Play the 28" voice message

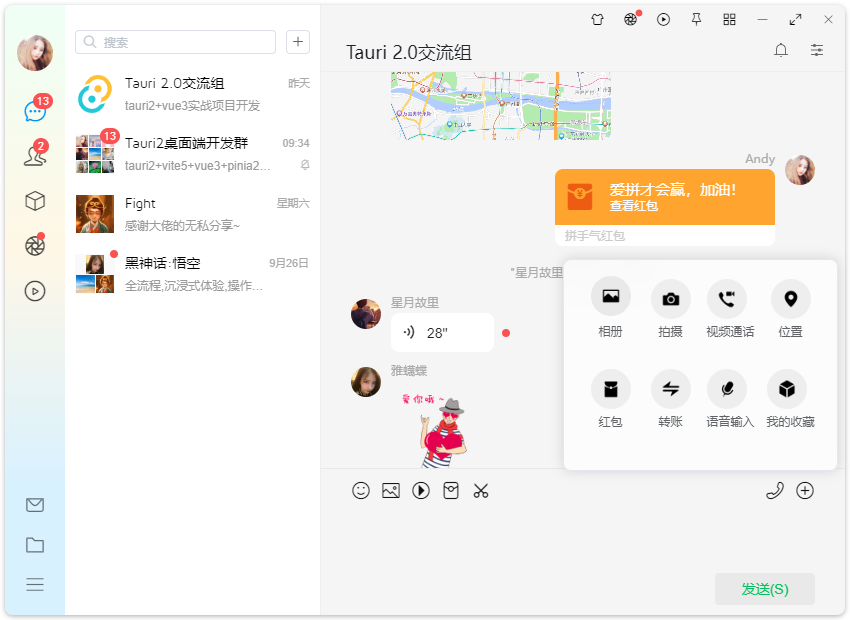441,333
